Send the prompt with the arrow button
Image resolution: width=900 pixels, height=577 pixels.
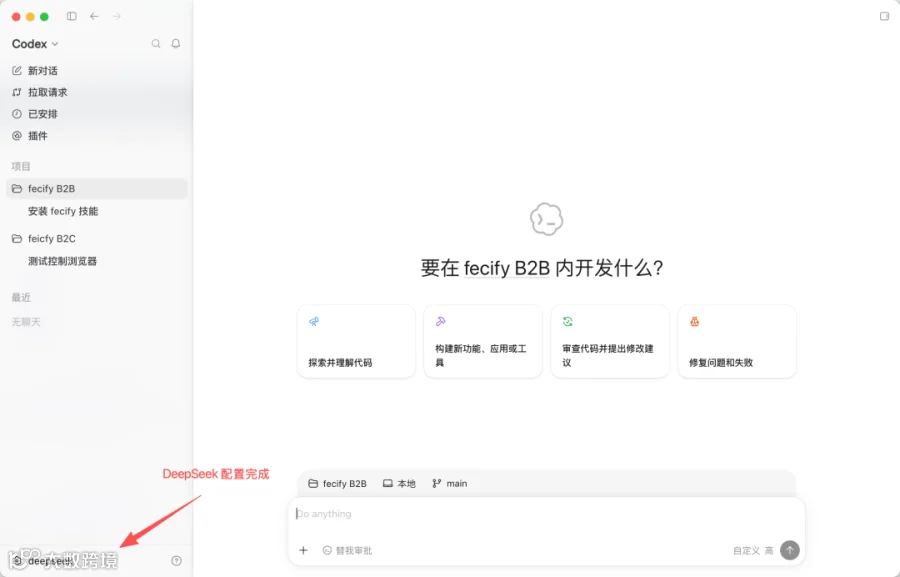point(790,551)
